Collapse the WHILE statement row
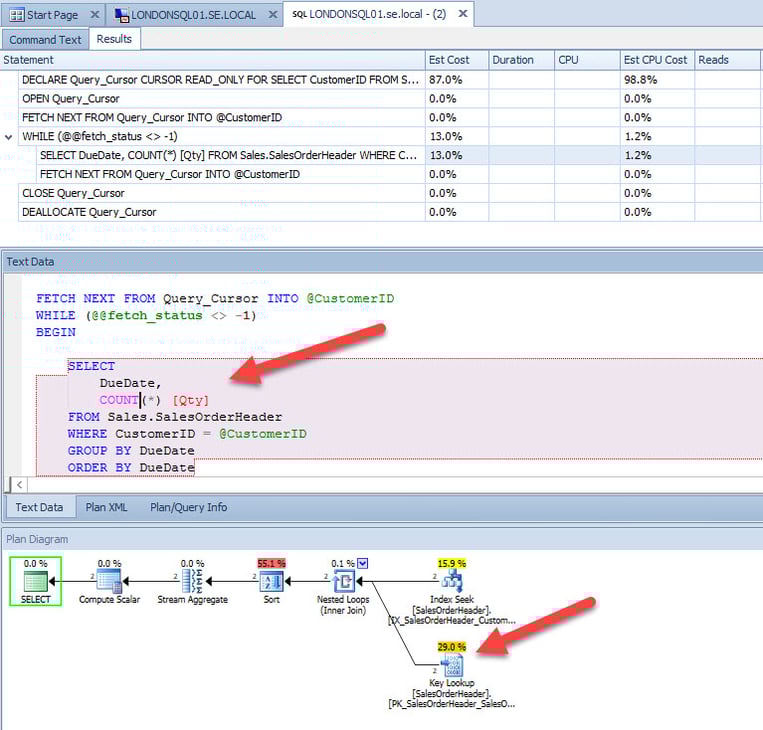 pyautogui.click(x=8, y=137)
